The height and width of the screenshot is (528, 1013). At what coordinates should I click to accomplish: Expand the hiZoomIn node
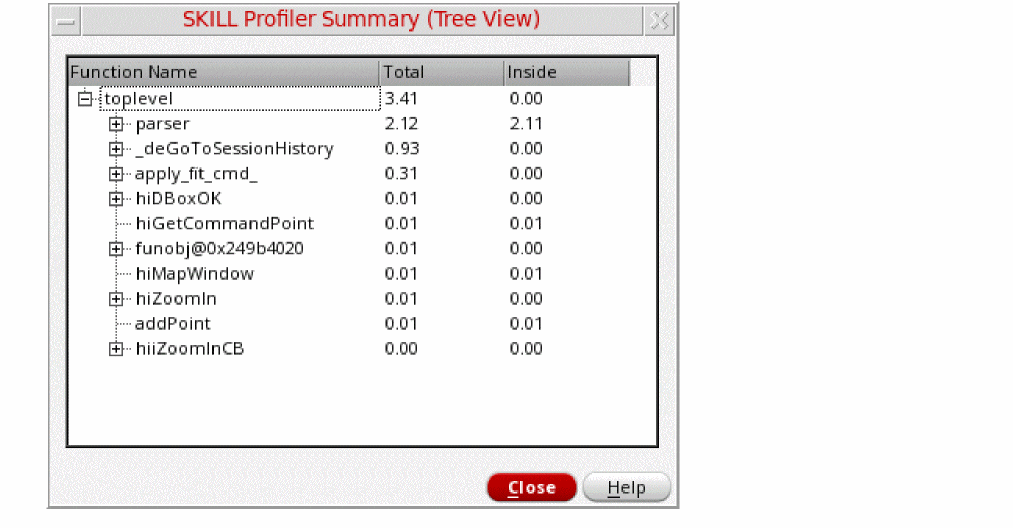point(116,299)
